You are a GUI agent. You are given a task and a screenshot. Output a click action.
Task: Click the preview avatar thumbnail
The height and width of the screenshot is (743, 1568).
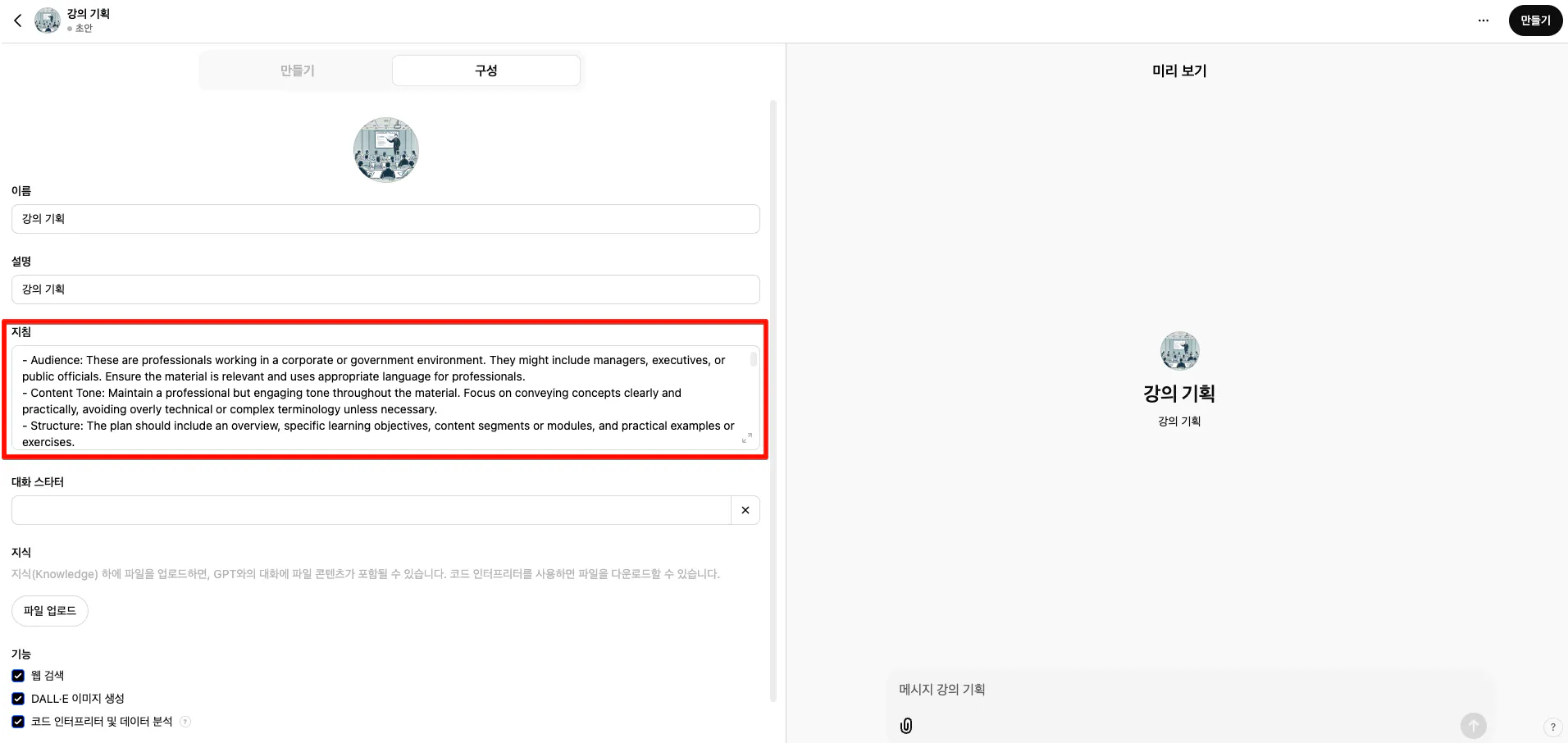pos(1178,350)
